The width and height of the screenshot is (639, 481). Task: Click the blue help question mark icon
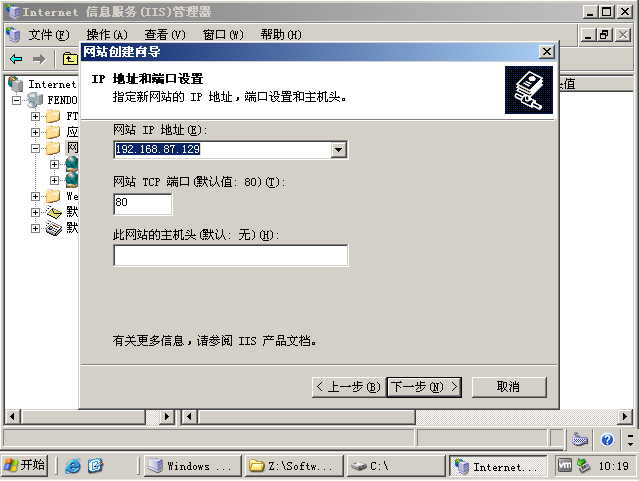(x=607, y=440)
